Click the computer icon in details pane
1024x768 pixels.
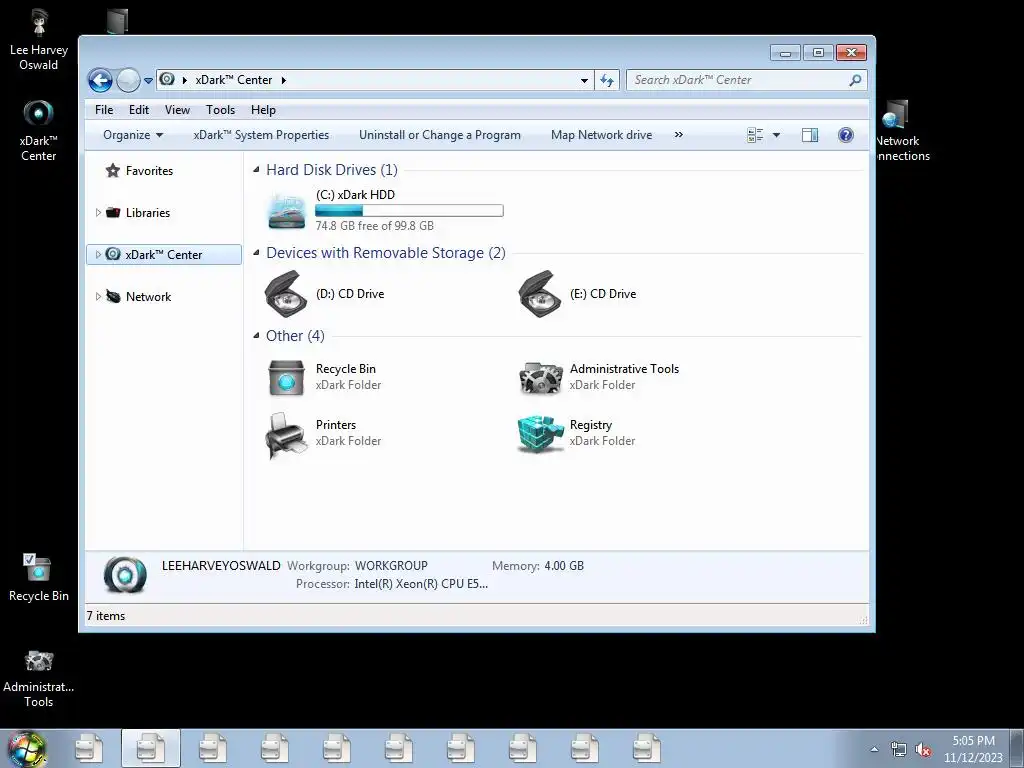point(125,575)
